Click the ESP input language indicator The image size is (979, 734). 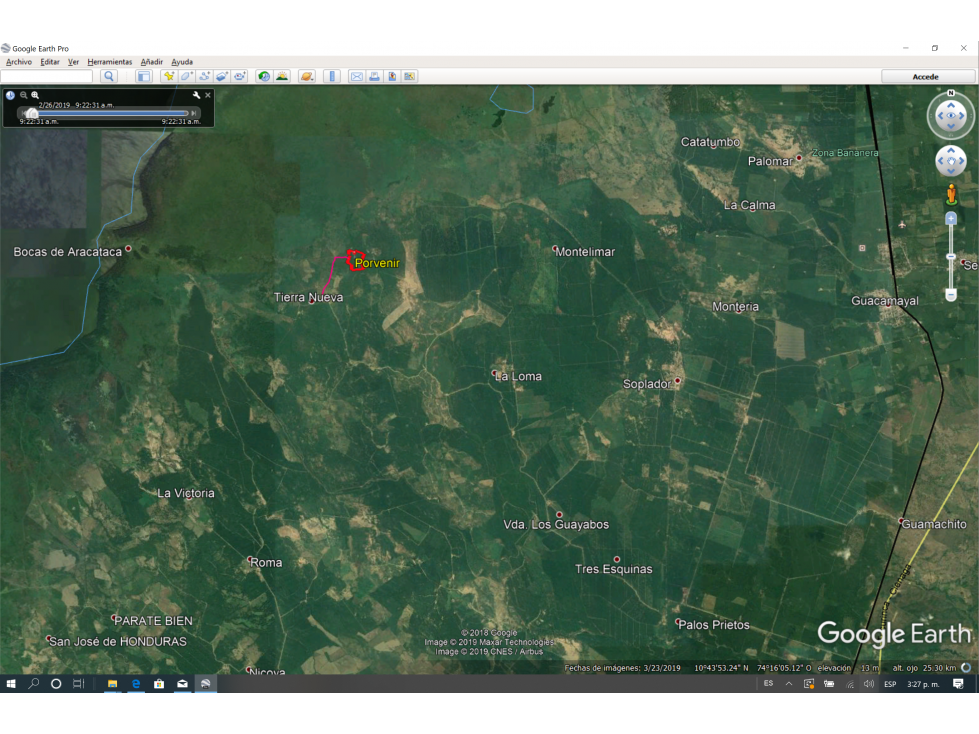890,684
